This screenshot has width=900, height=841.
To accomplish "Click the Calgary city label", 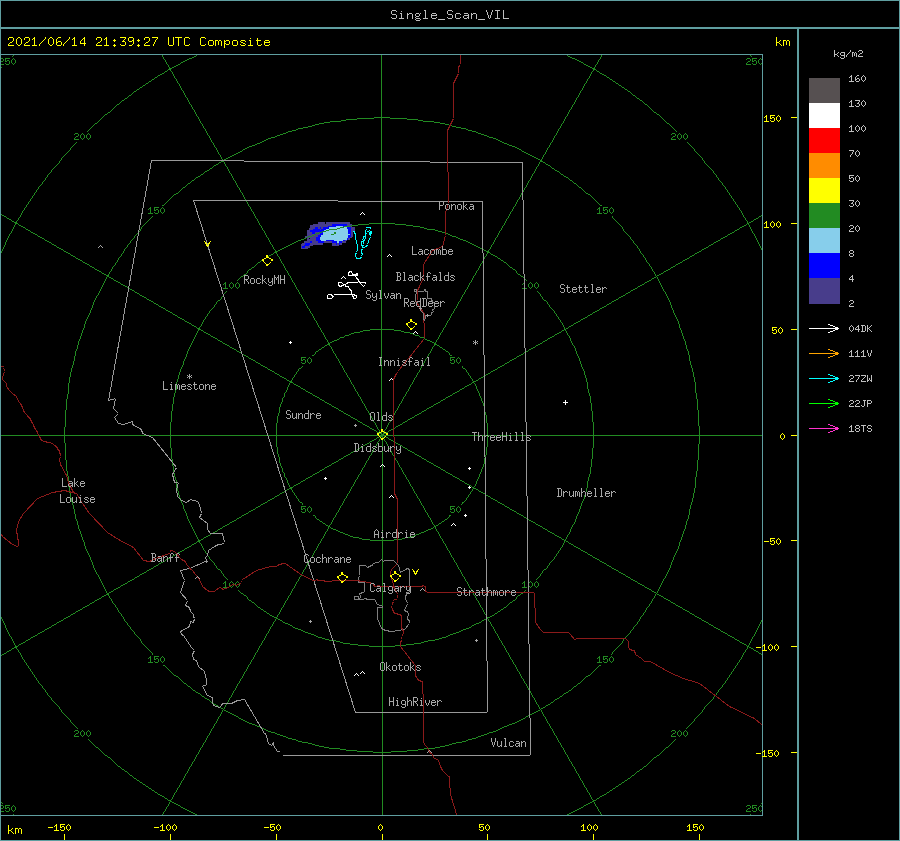I will pos(390,588).
